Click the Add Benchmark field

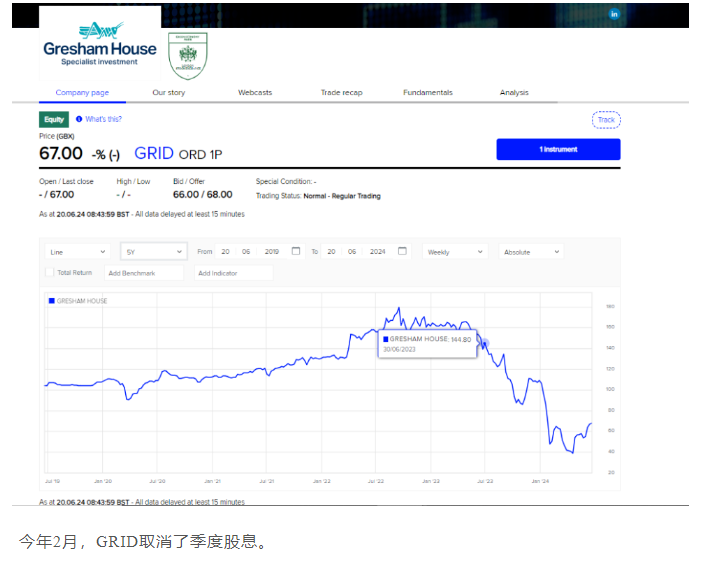(x=144, y=273)
